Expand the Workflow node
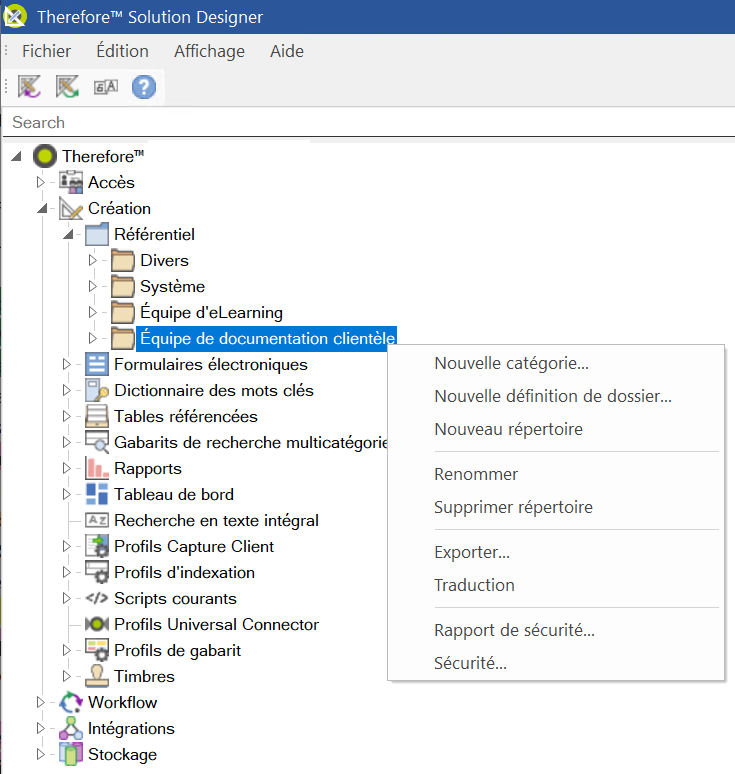 [x=40, y=702]
